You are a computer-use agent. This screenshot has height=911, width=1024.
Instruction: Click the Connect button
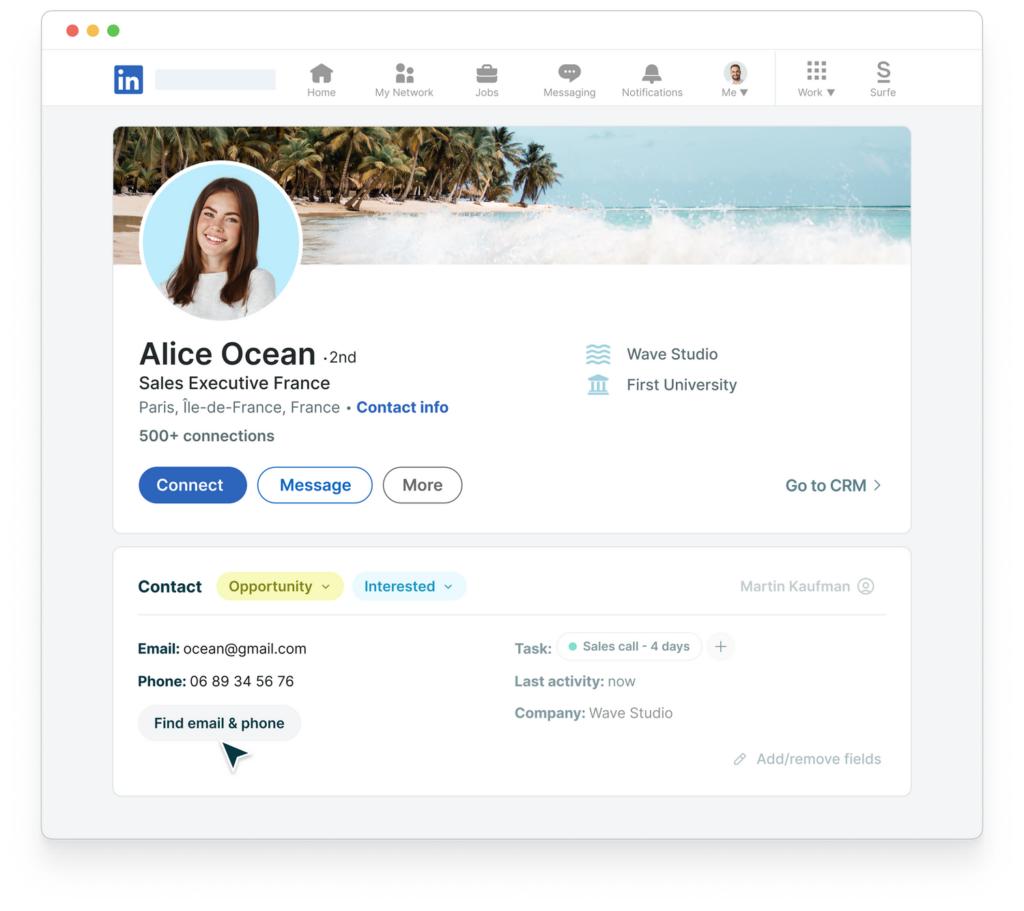coord(192,485)
